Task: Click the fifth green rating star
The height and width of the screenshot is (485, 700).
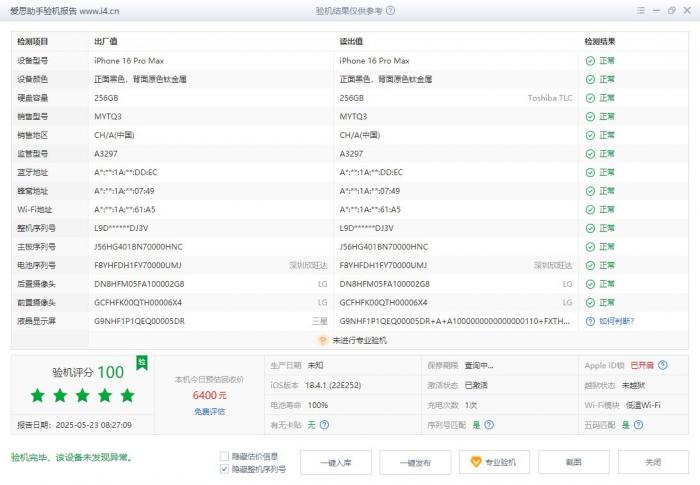Action: [x=127, y=395]
